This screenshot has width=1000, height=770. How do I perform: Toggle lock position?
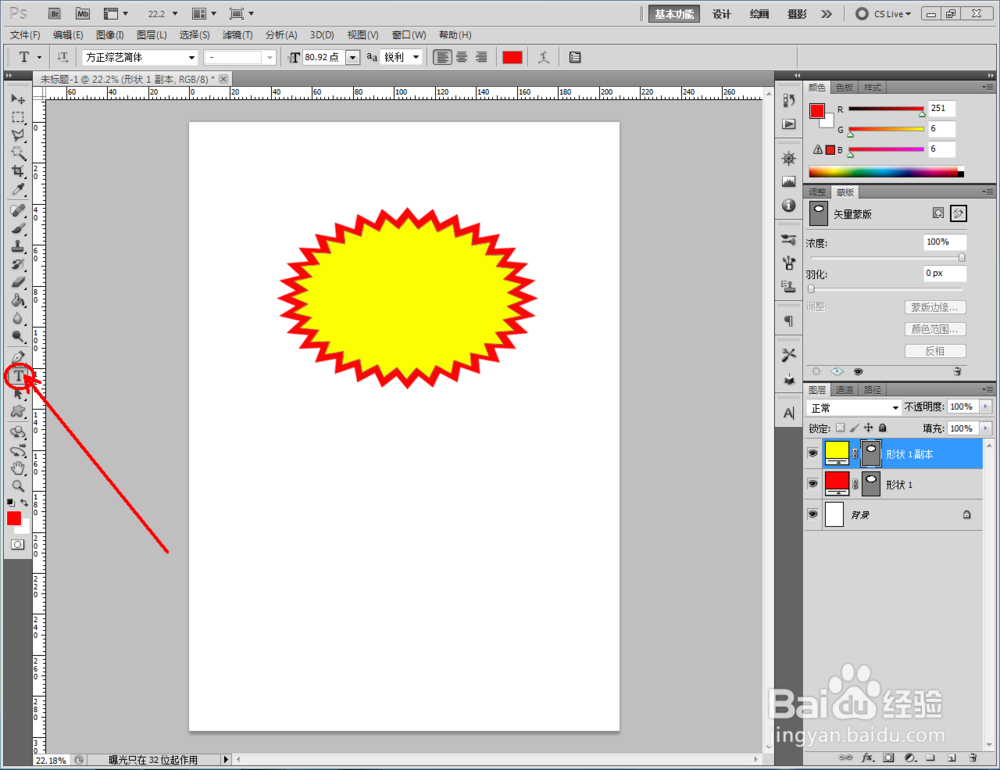click(x=868, y=428)
